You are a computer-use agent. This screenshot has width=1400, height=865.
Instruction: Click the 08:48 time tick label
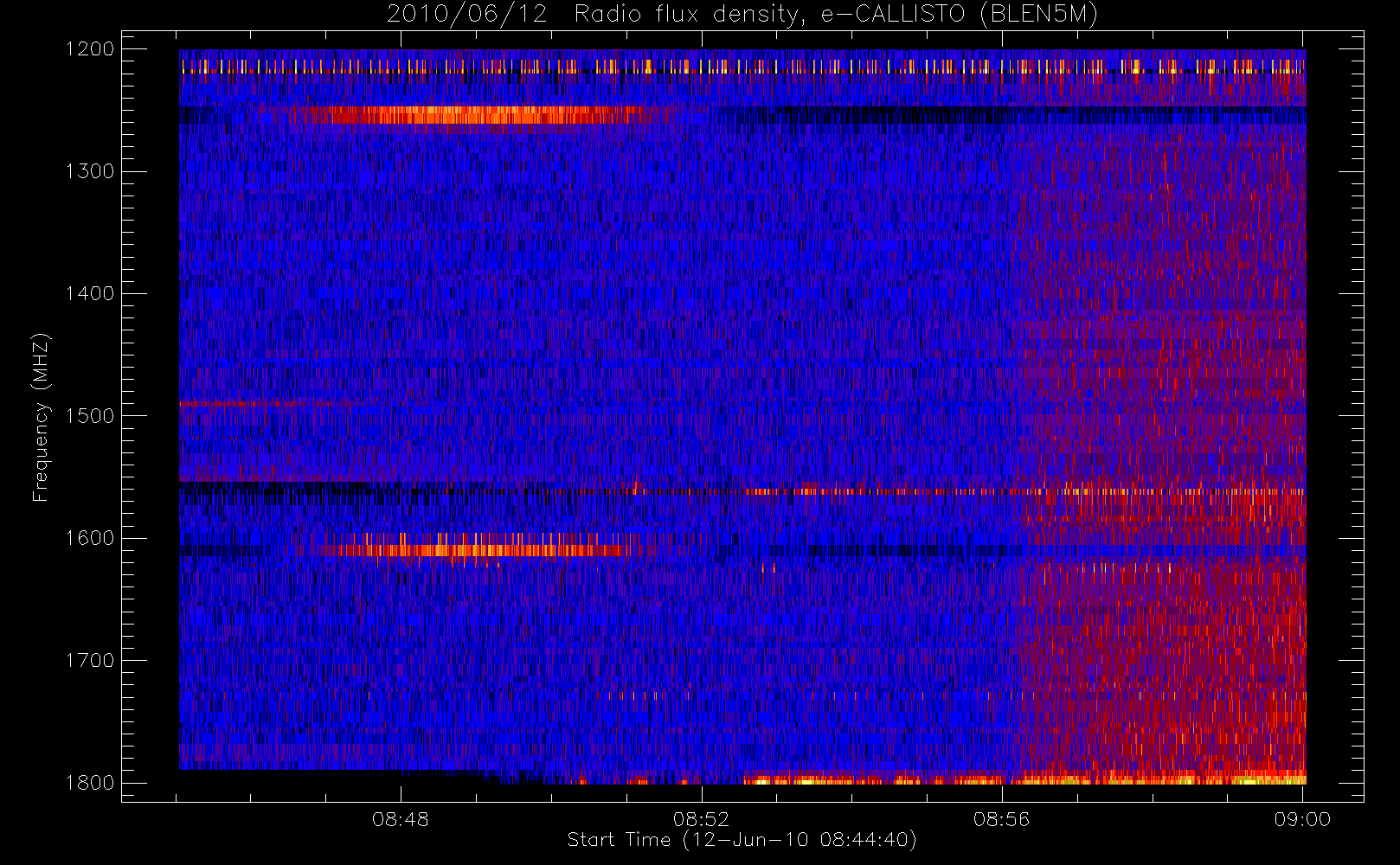pos(401,818)
